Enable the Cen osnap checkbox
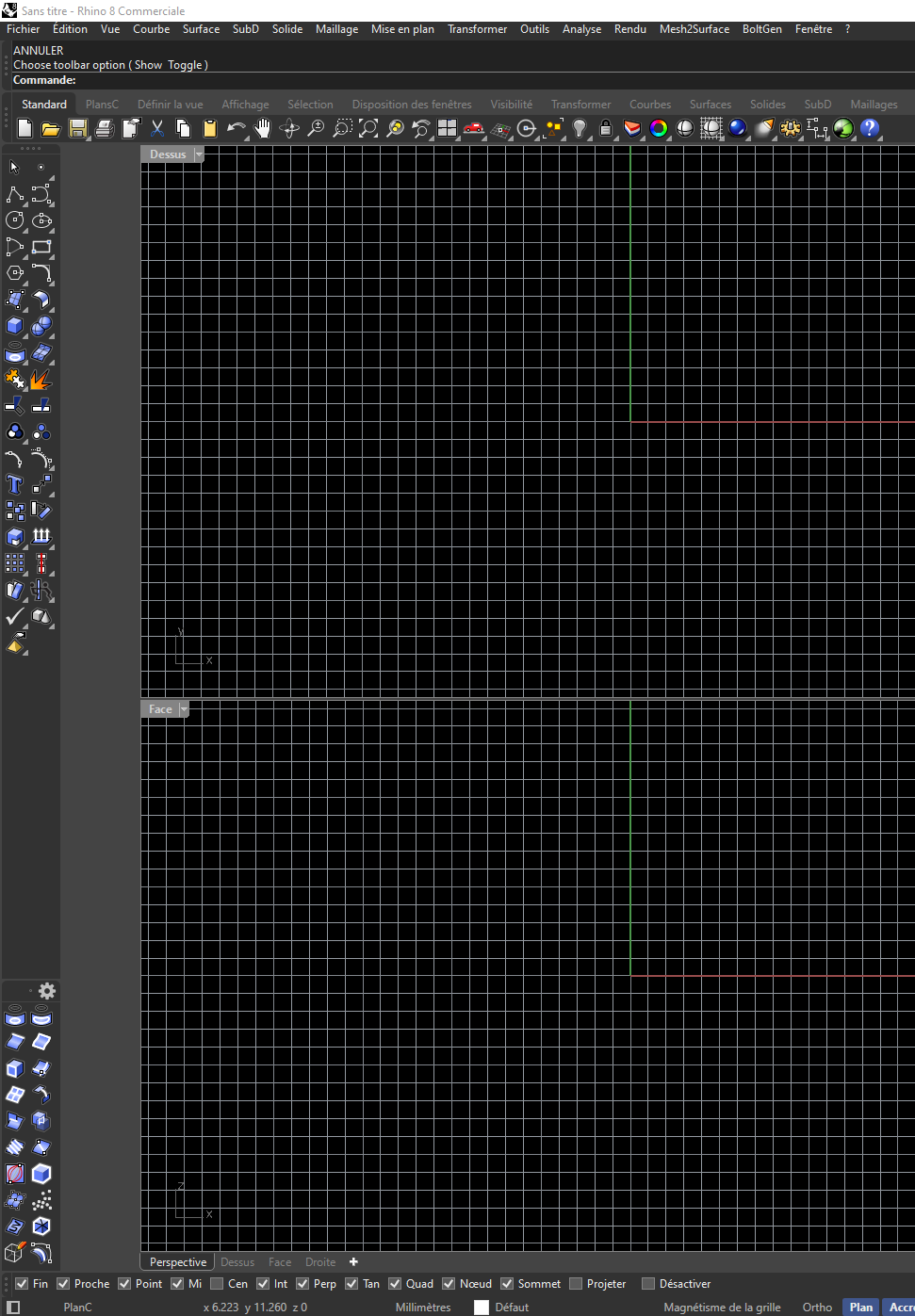915x1316 pixels. [x=217, y=1284]
